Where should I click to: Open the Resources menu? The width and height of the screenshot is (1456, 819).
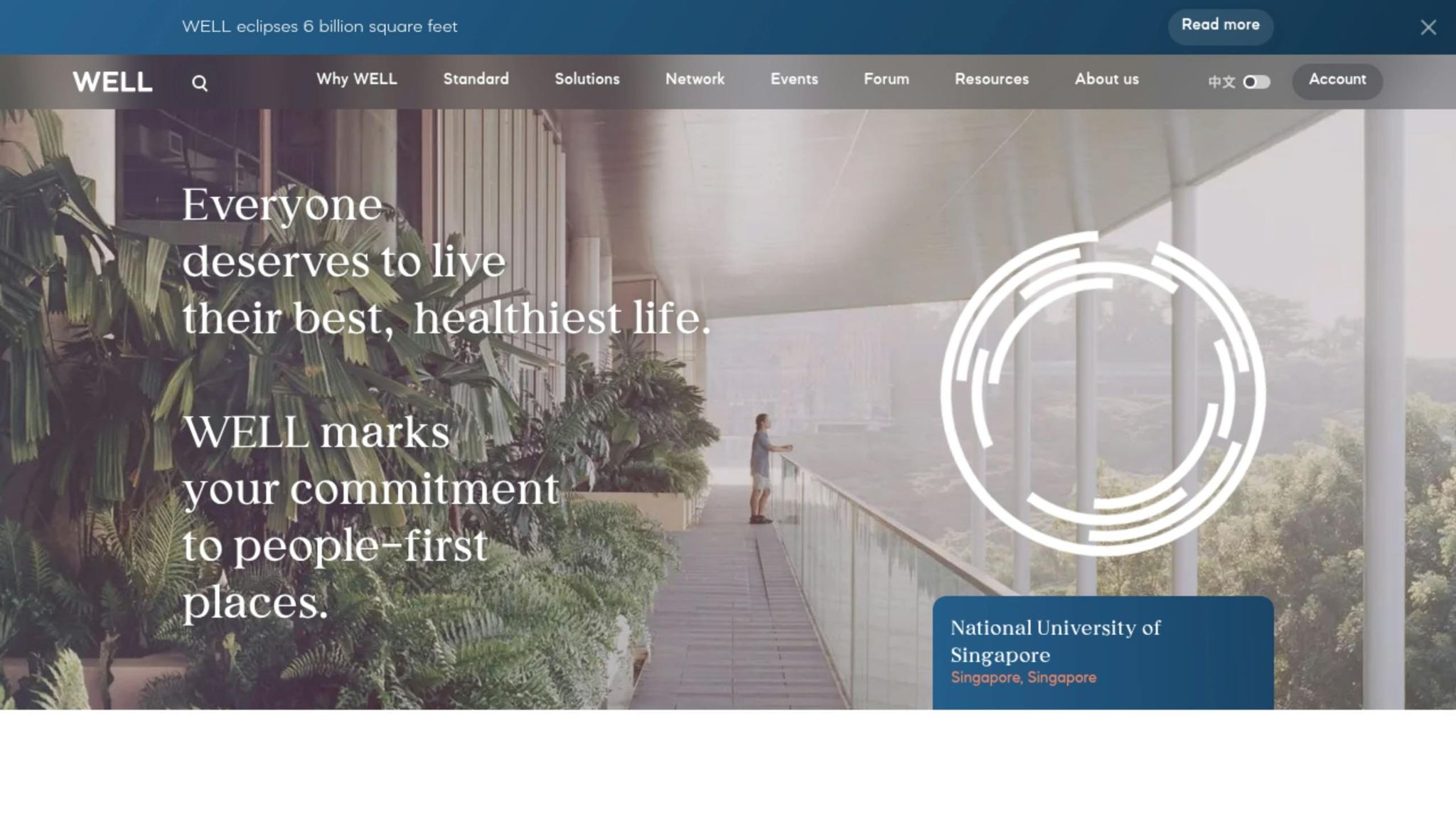pos(992,80)
